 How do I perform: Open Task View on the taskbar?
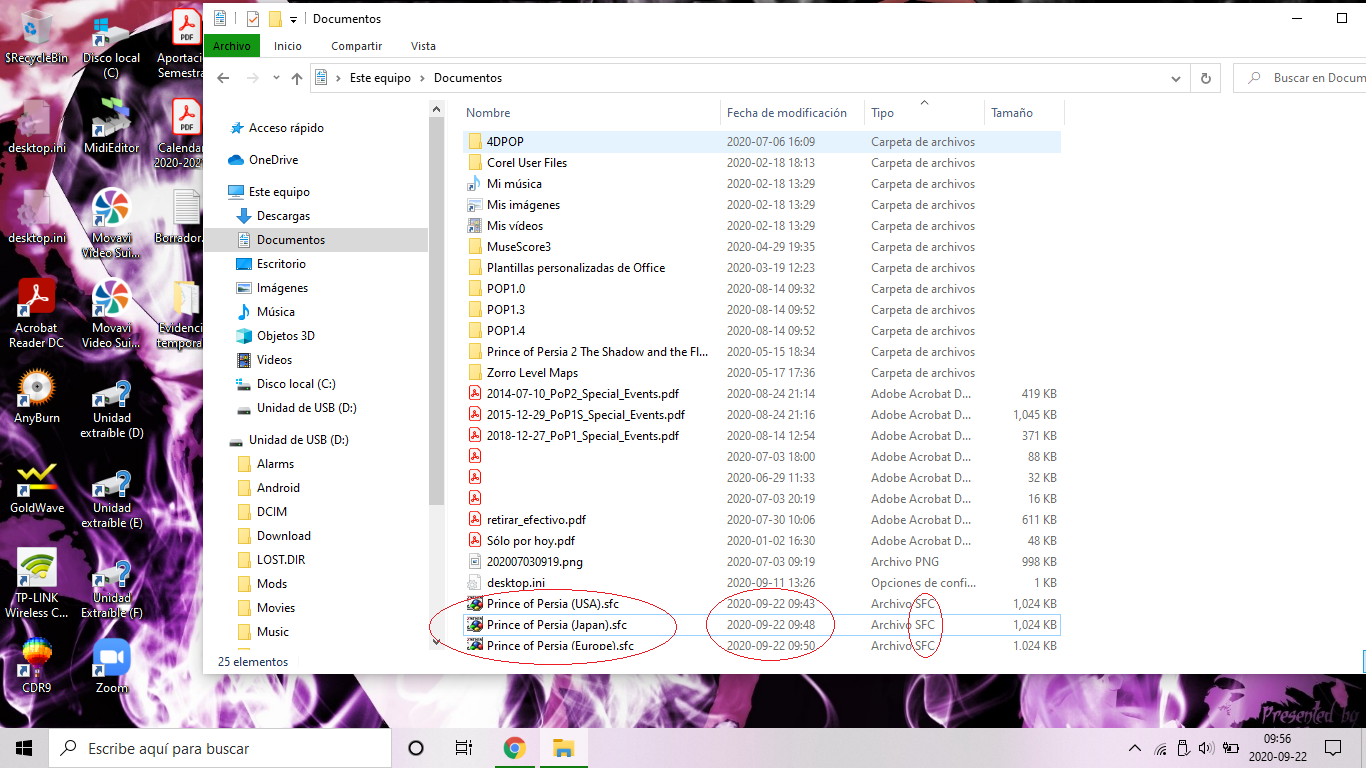[464, 748]
